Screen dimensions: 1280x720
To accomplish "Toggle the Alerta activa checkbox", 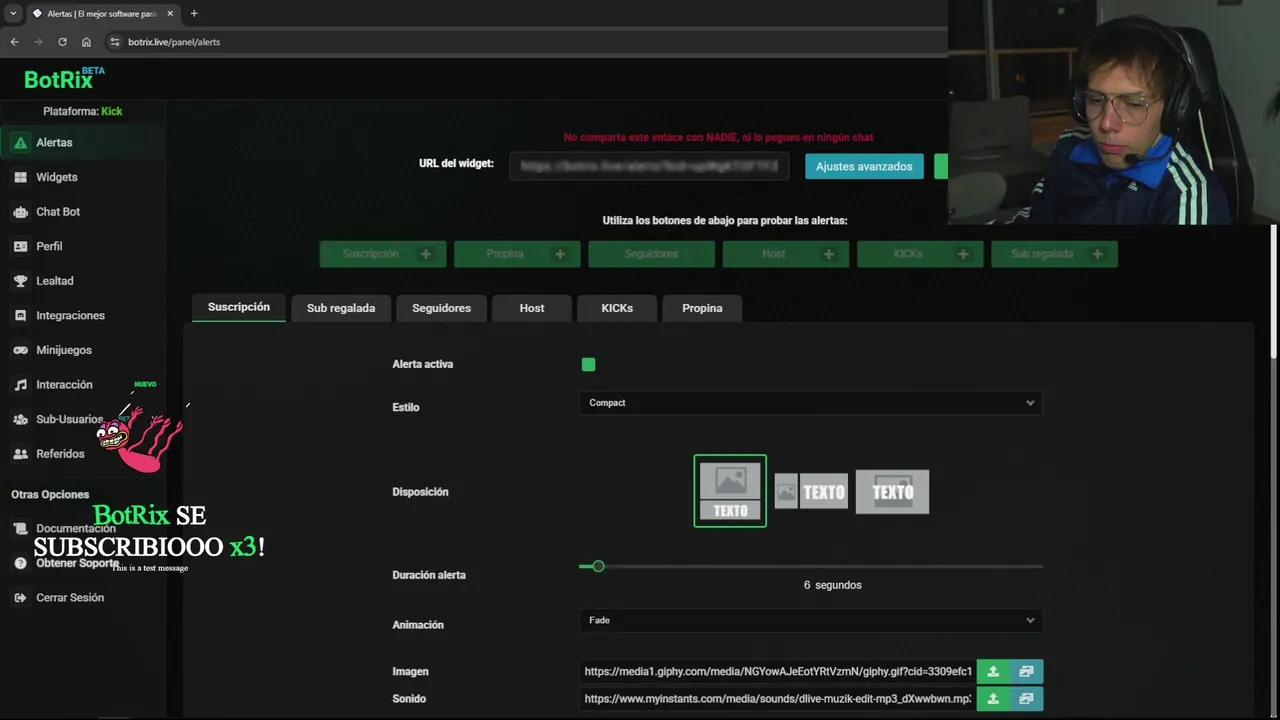I will click(x=588, y=365).
